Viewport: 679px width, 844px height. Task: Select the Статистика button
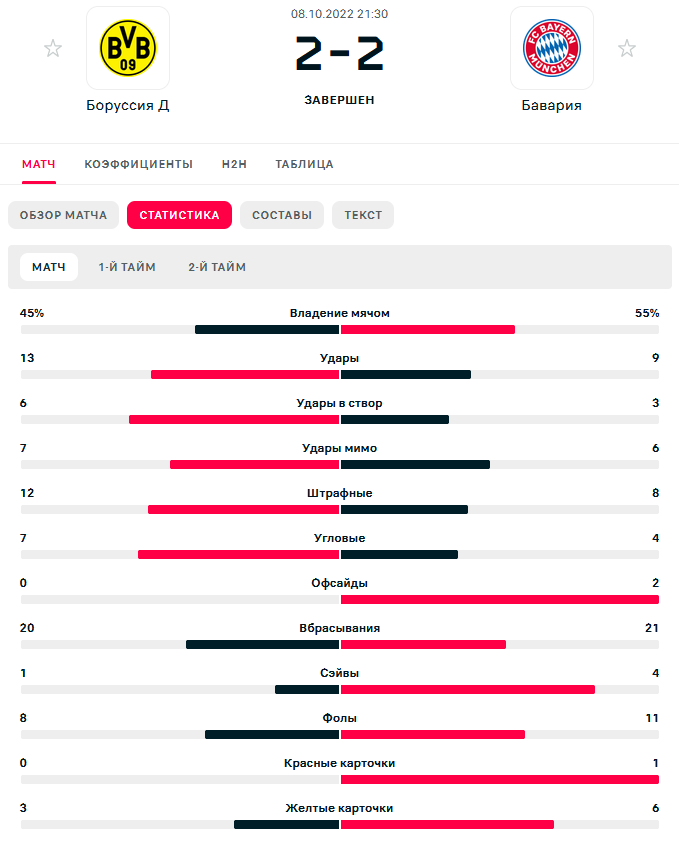click(179, 215)
